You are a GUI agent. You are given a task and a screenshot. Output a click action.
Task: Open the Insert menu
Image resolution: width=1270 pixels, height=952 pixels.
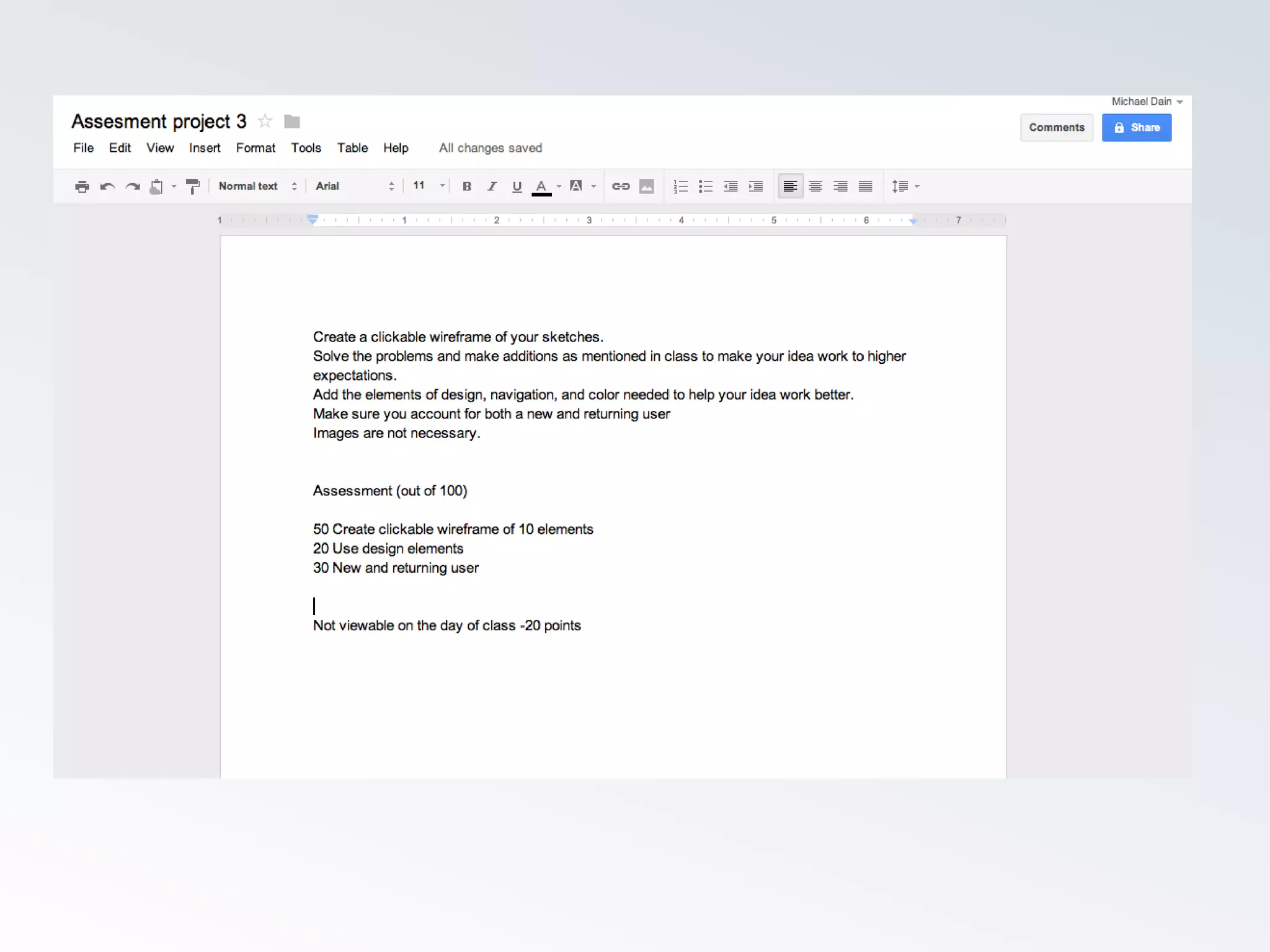coord(205,148)
